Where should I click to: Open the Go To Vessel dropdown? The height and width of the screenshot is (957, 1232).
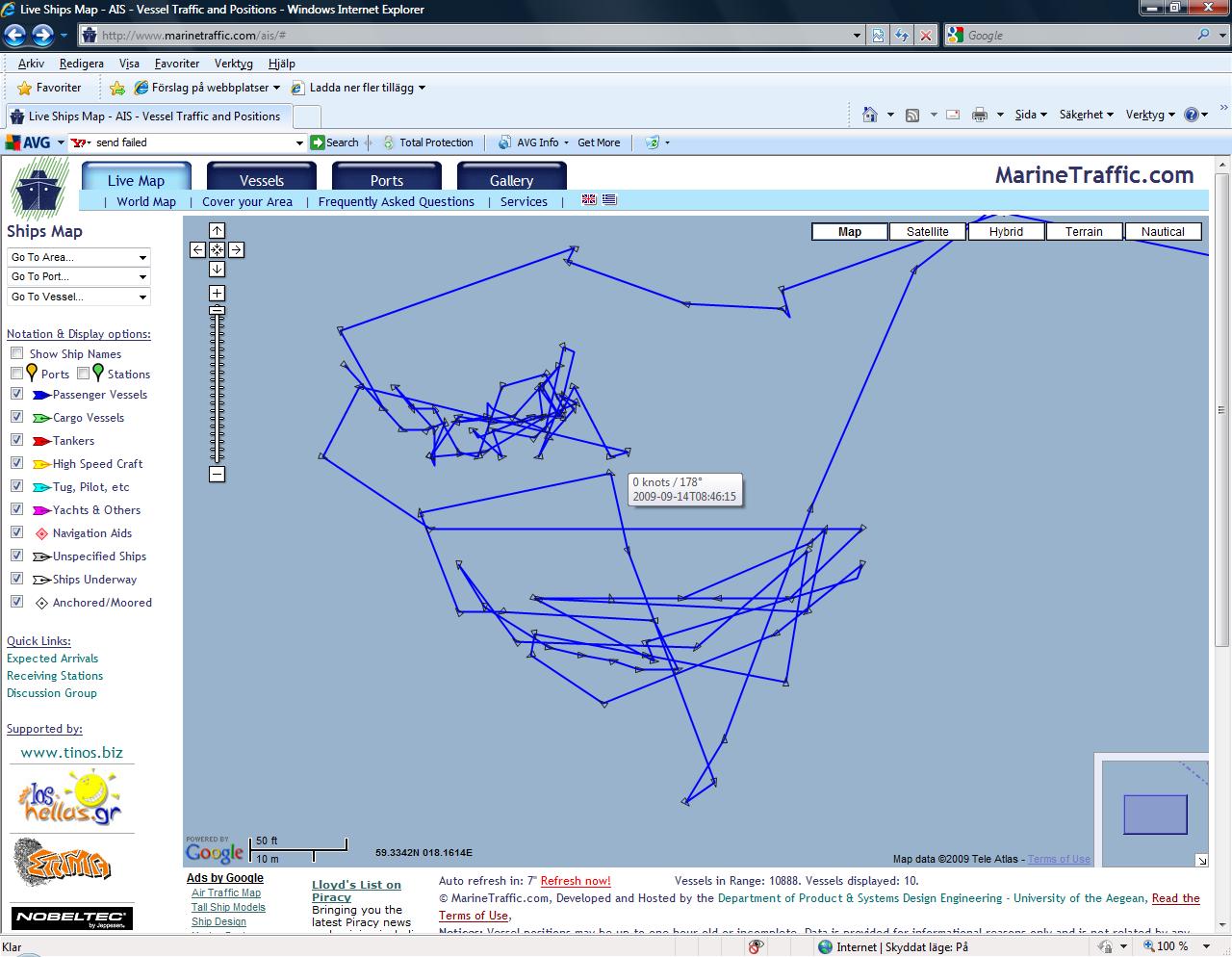pyautogui.click(x=79, y=297)
